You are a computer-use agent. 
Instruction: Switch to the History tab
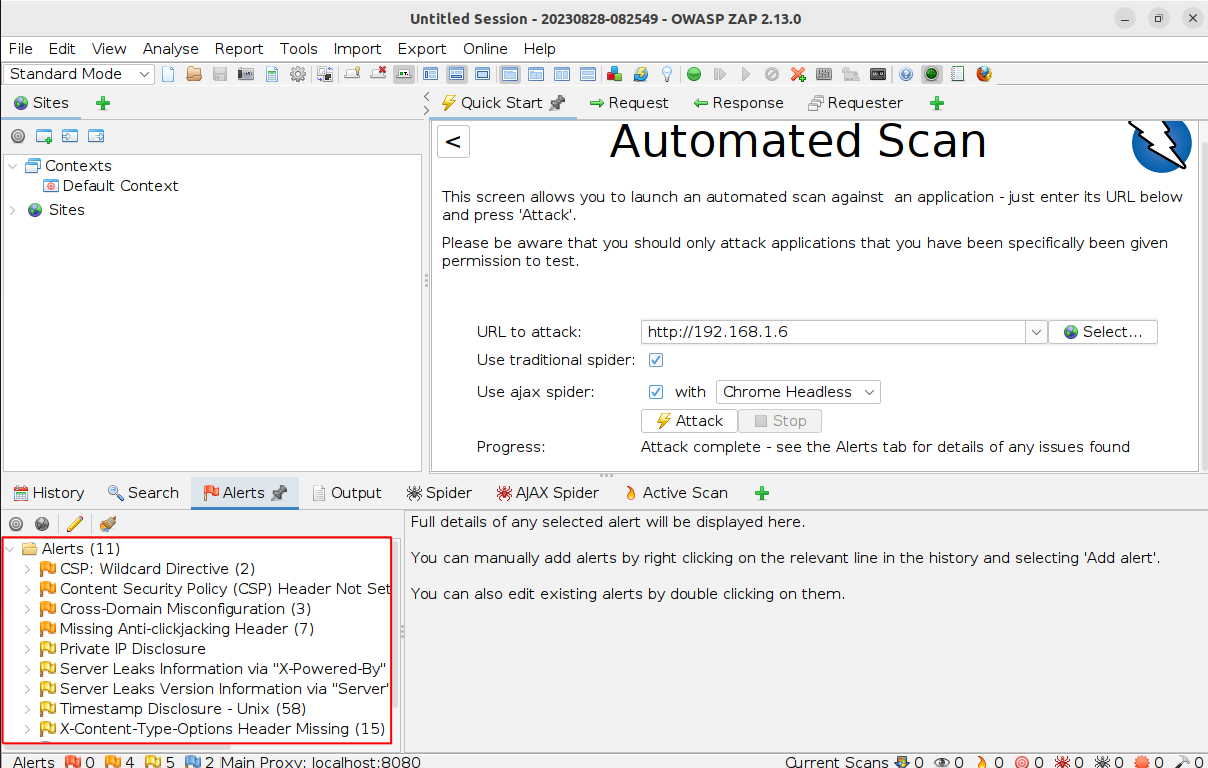pyautogui.click(x=48, y=493)
